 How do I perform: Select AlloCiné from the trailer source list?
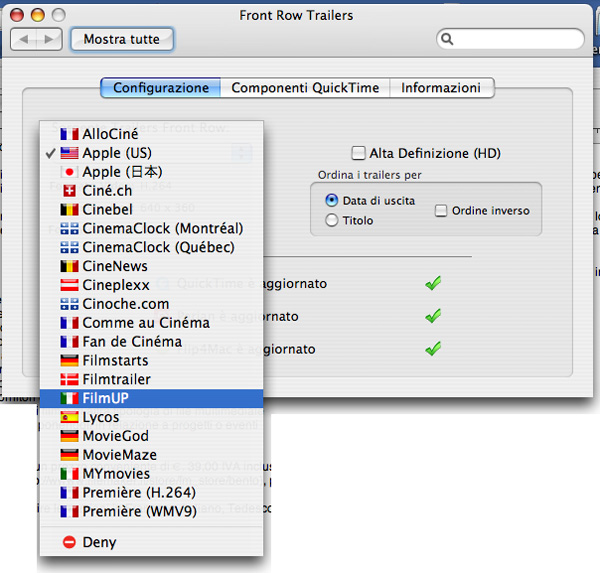tap(152, 134)
